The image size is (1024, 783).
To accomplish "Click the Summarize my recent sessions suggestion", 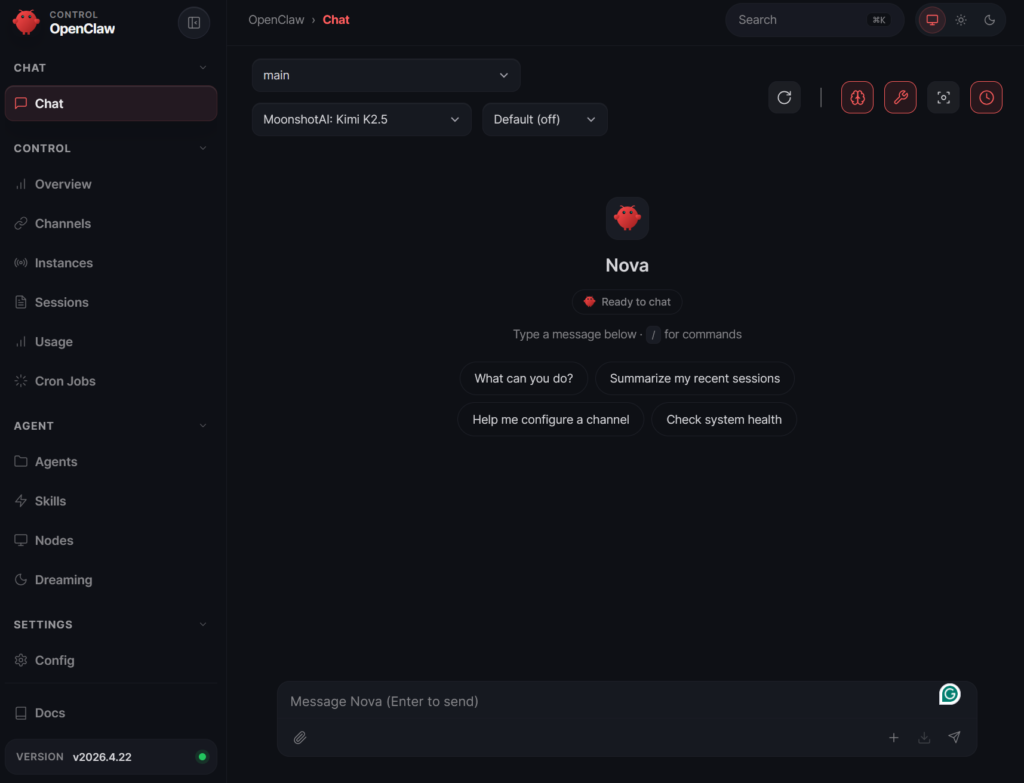I will [695, 379].
